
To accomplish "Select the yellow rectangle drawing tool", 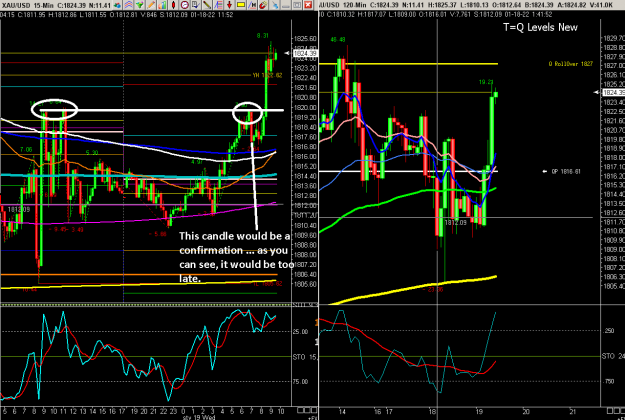I will click(x=240, y=5).
